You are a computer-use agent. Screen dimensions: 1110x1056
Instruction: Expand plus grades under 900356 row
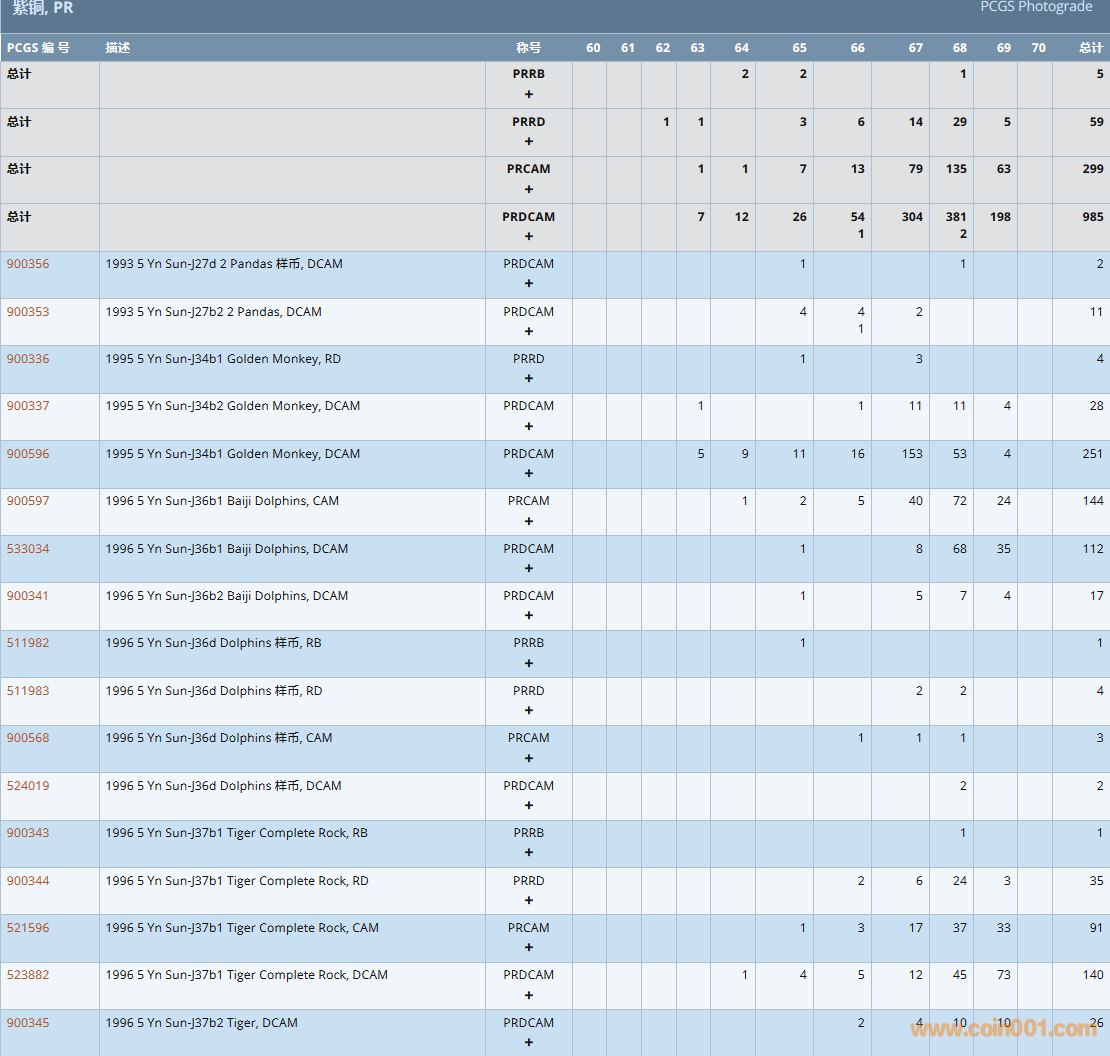(x=529, y=284)
